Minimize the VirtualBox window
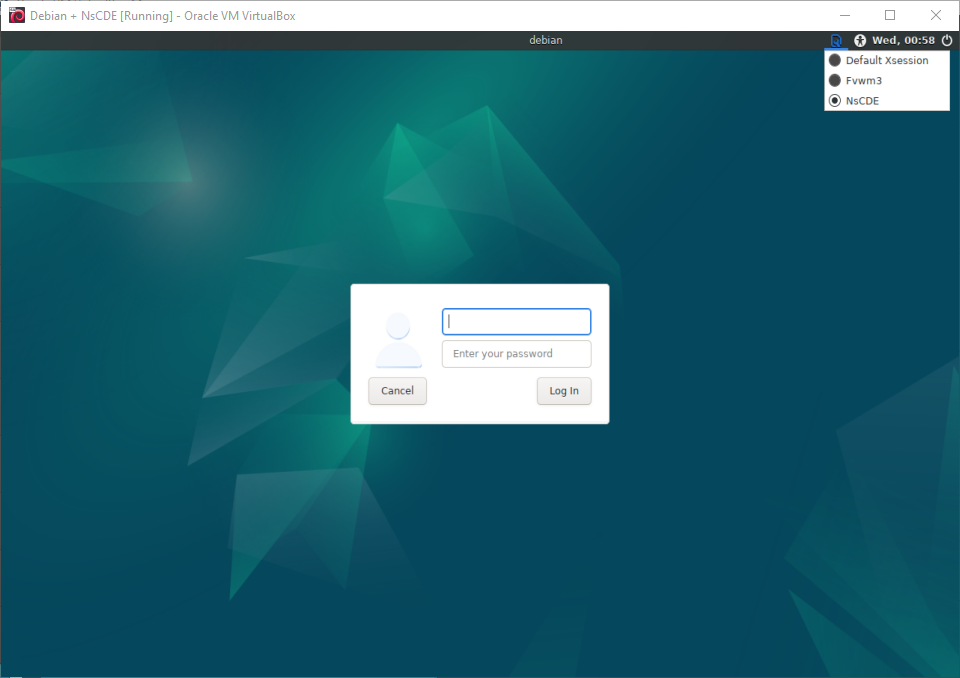This screenshot has height=678, width=960. 844,15
